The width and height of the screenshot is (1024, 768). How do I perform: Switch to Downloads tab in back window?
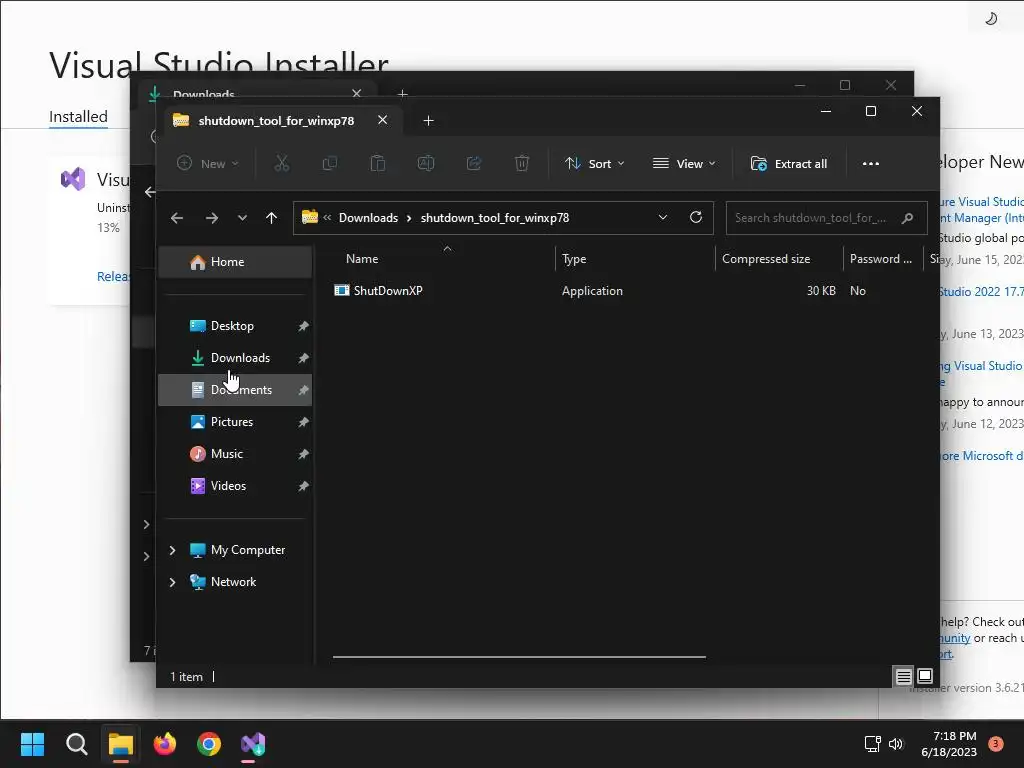[255, 93]
